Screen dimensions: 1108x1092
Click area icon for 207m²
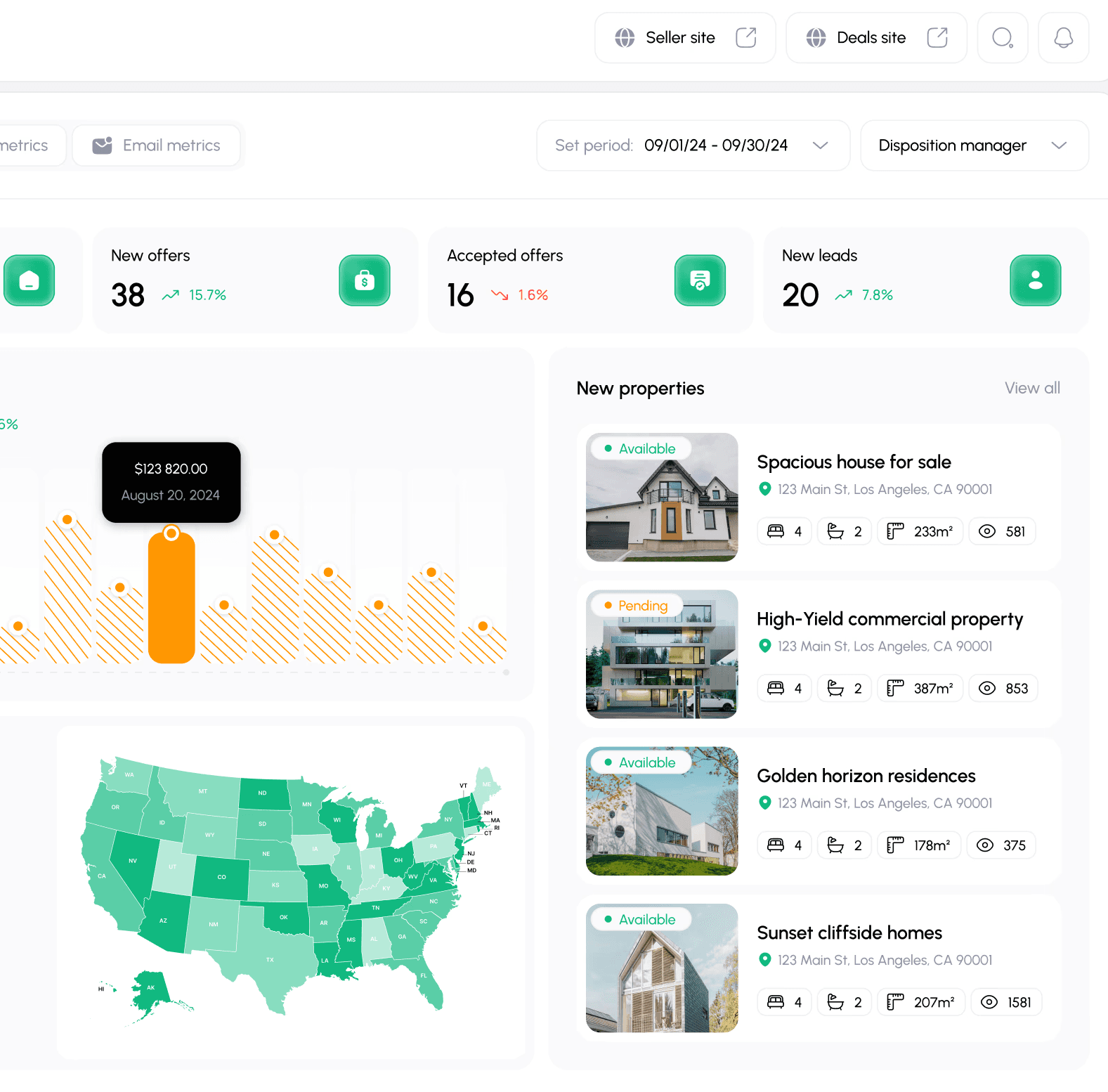(x=895, y=1003)
